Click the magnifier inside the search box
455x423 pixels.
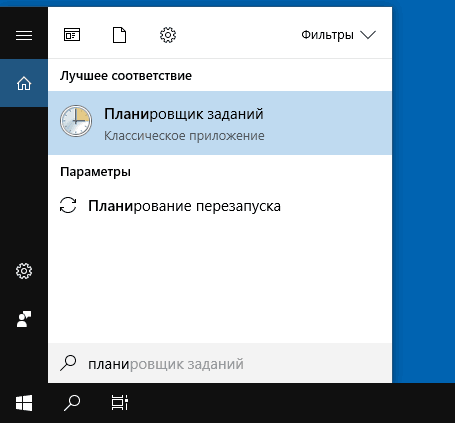click(68, 363)
